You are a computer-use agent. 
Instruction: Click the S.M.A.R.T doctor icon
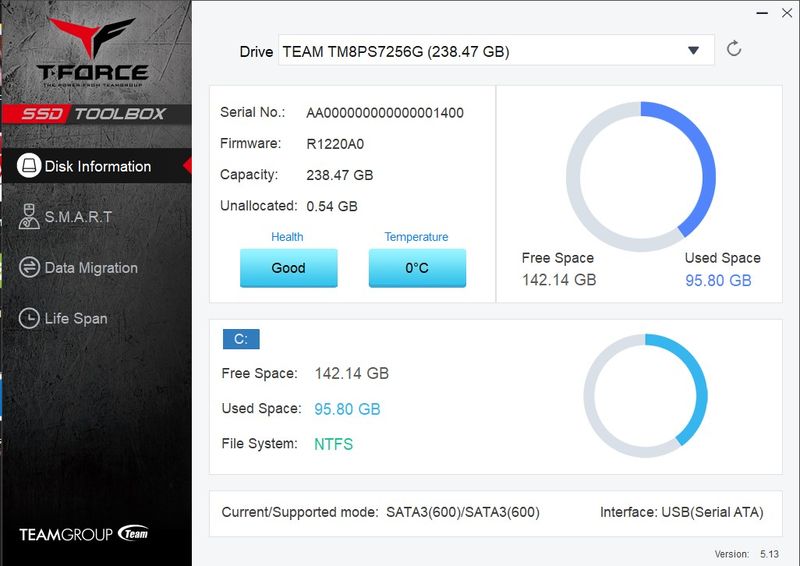click(x=29, y=216)
